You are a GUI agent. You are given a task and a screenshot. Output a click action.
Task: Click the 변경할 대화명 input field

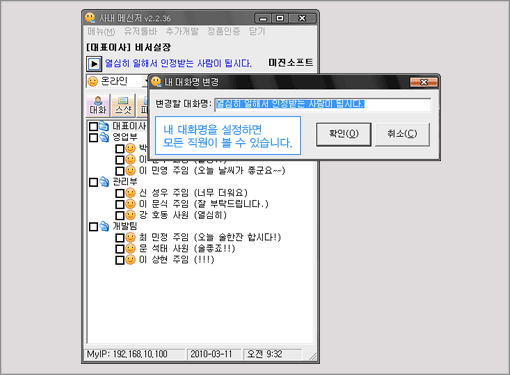[322, 105]
